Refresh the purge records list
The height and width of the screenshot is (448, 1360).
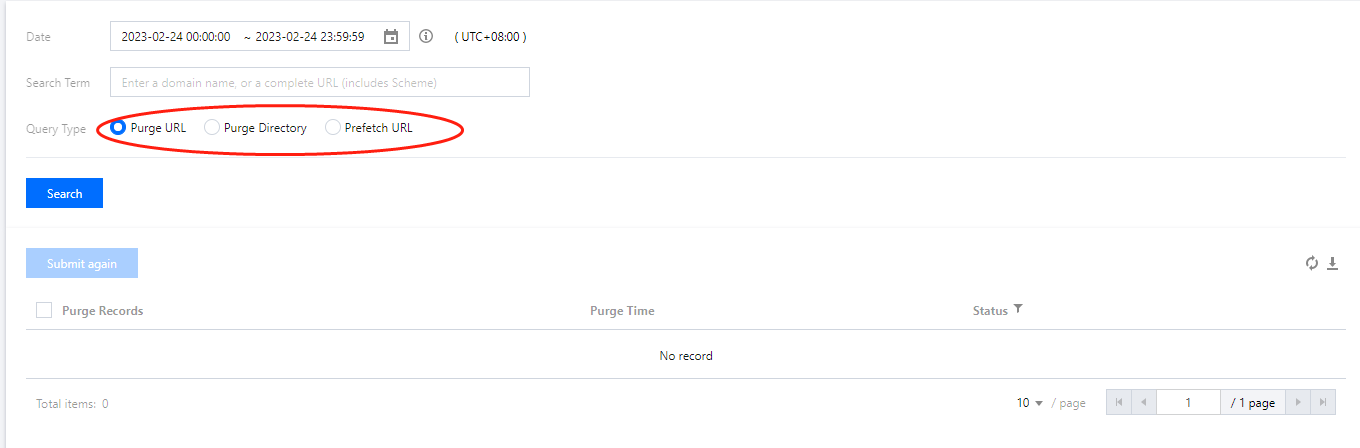(1312, 263)
